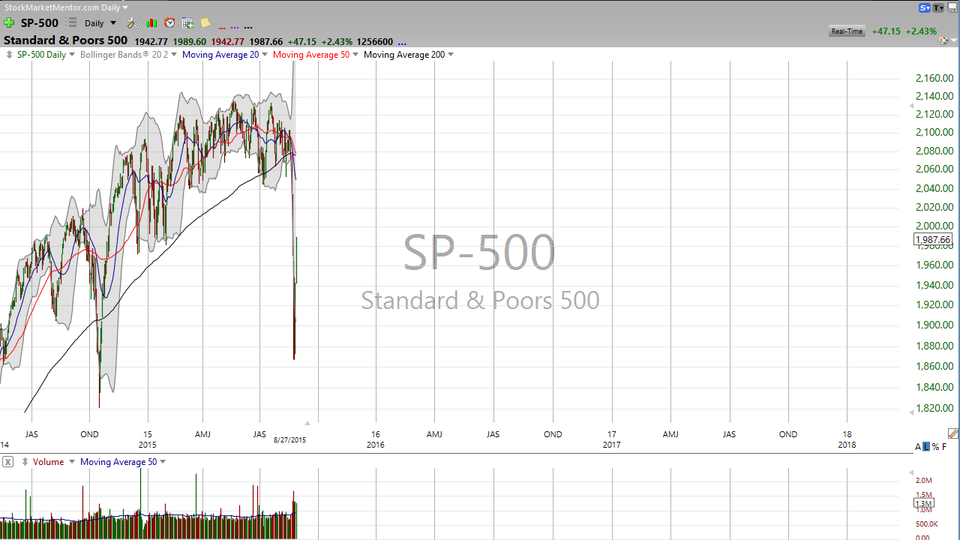Select the A scale mode
Viewport: 960px width, 540px height.
click(x=918, y=447)
